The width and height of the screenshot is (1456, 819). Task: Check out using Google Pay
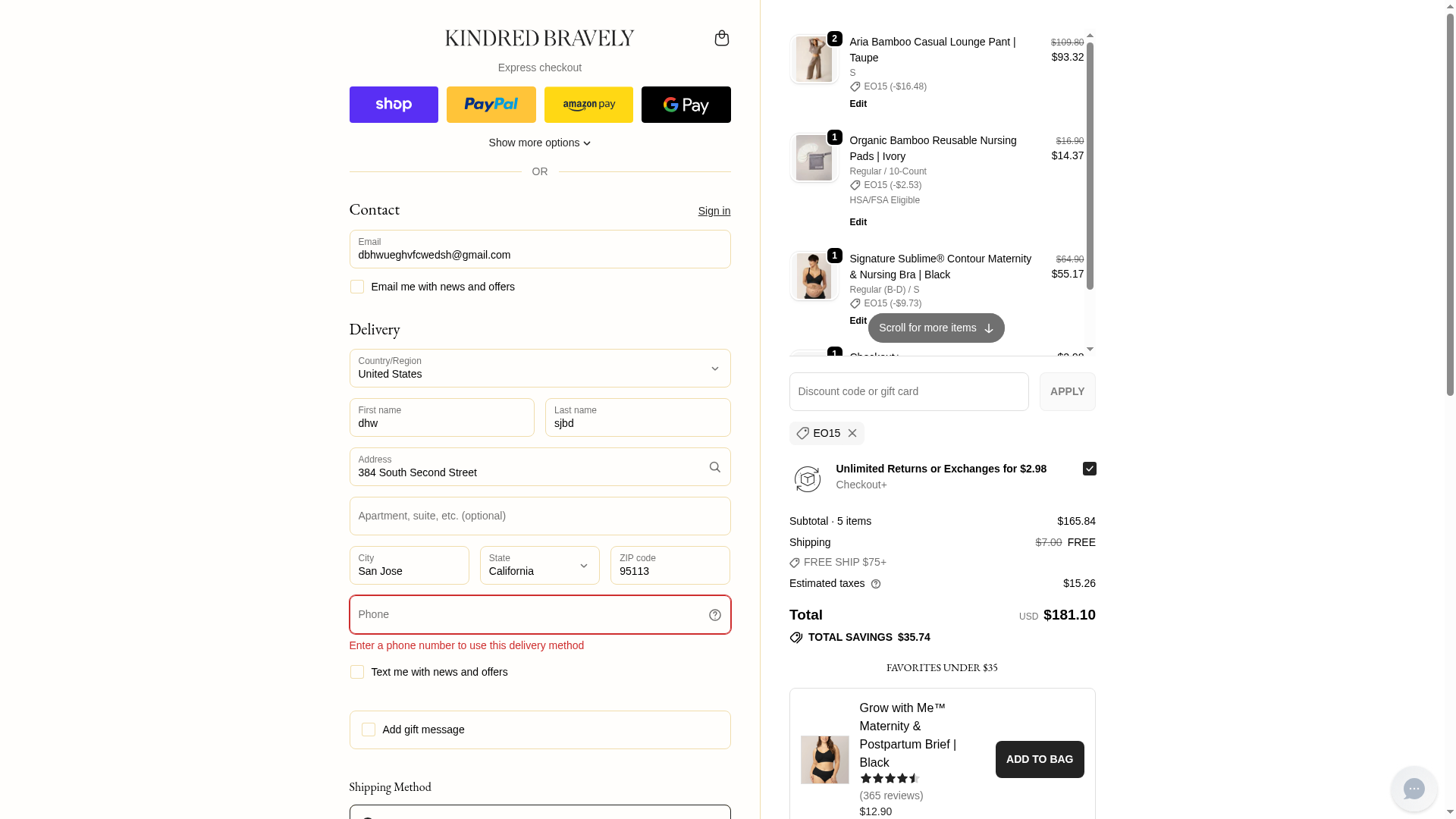tap(686, 105)
